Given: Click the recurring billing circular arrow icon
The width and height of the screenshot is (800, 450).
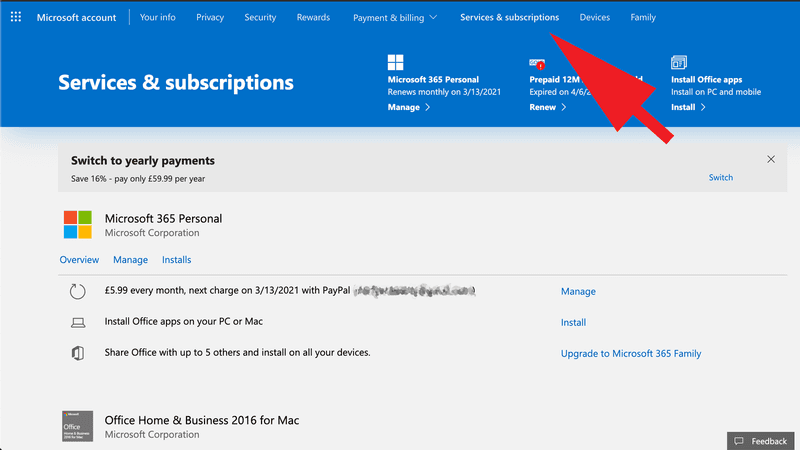Looking at the screenshot, I should pos(78,291).
